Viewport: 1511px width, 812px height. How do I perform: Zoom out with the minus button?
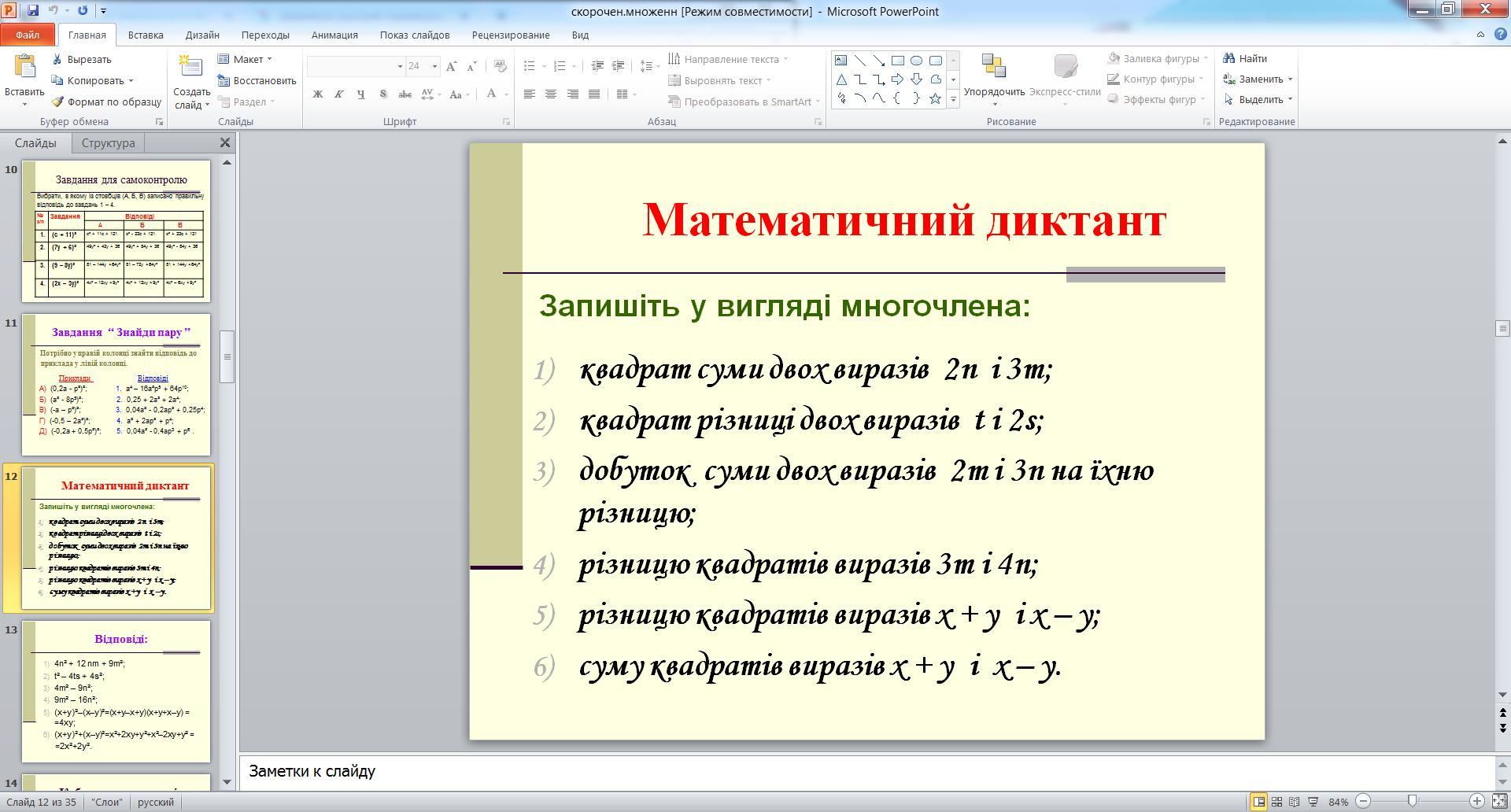[1364, 801]
